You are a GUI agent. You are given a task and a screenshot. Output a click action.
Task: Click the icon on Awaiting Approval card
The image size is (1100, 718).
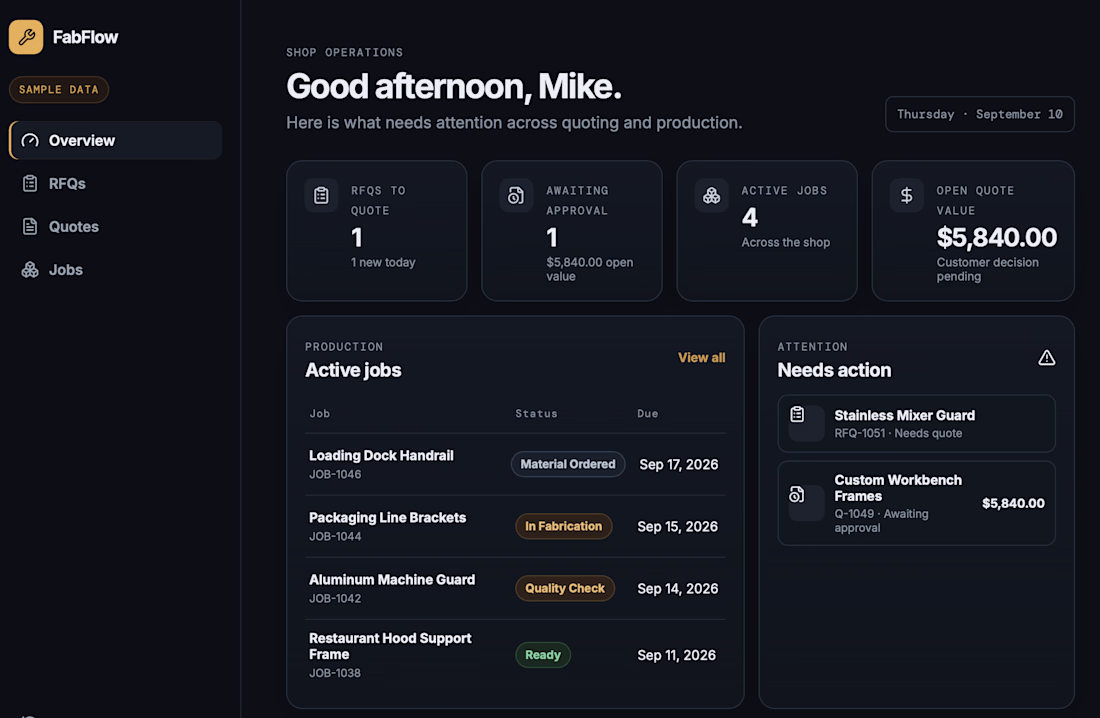point(516,195)
